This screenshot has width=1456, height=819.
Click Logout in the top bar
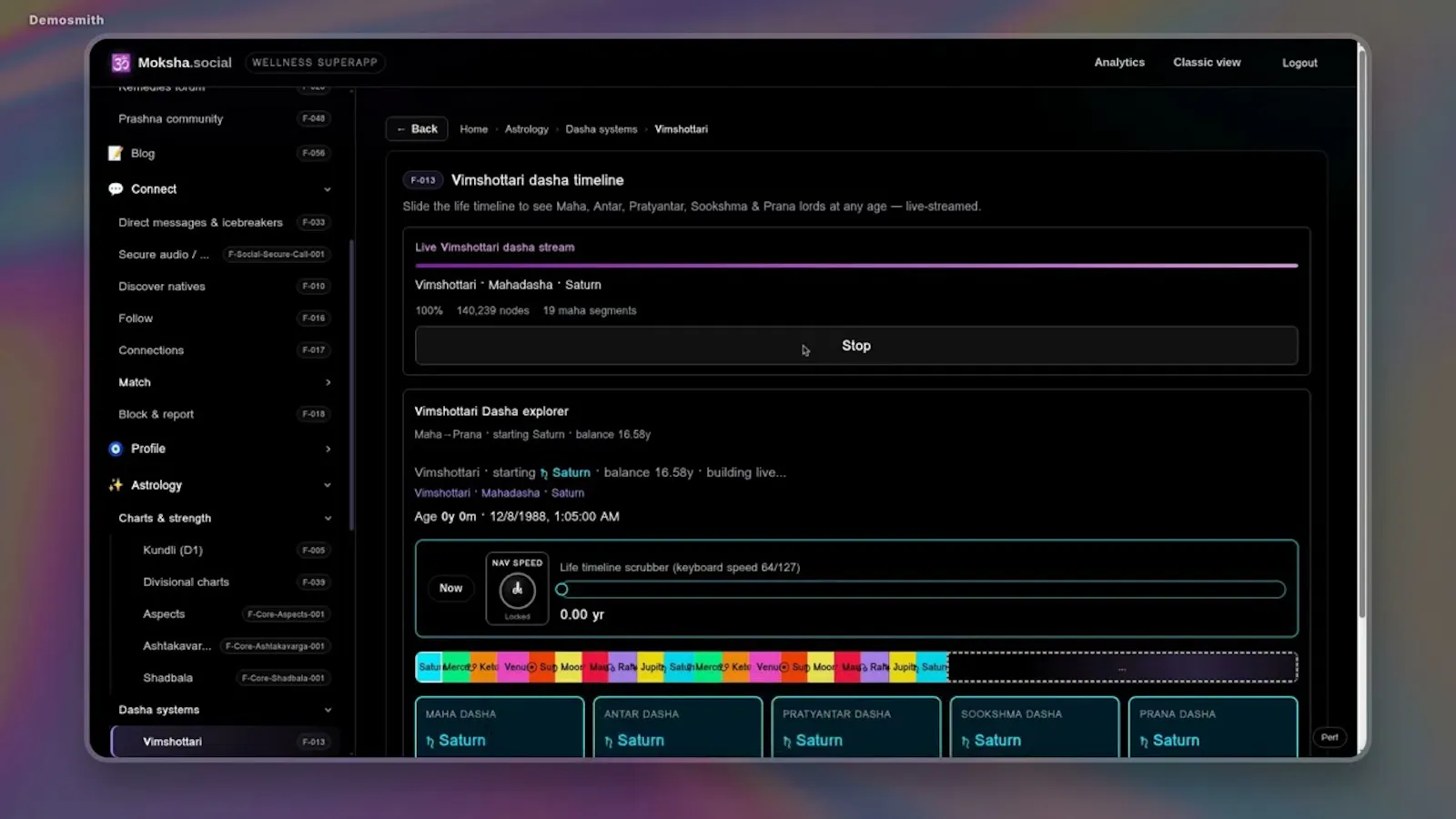click(x=1299, y=63)
